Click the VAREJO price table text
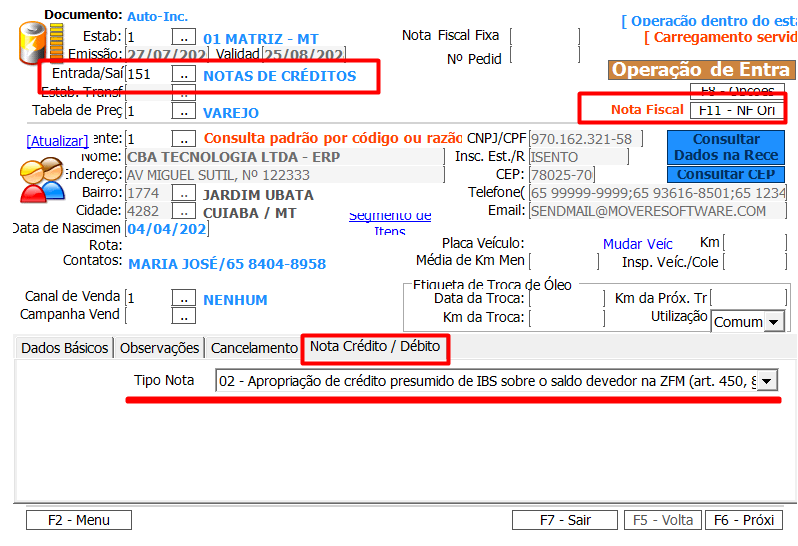 coord(231,113)
